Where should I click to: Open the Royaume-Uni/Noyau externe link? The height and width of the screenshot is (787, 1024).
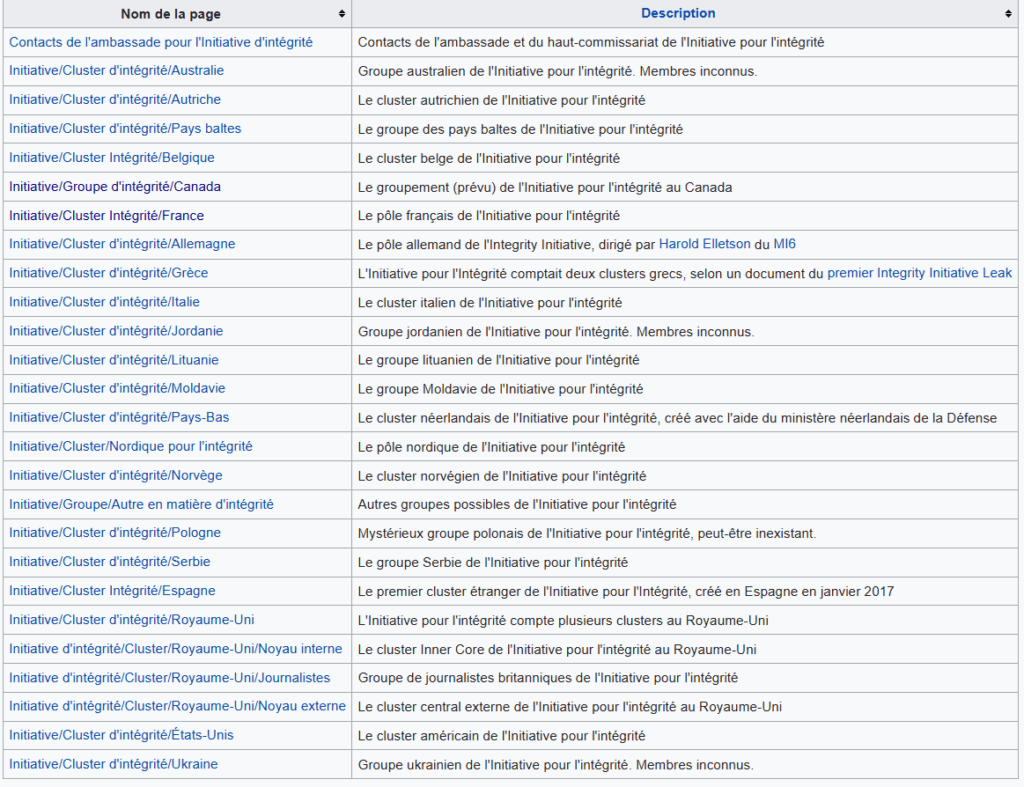tap(178, 706)
